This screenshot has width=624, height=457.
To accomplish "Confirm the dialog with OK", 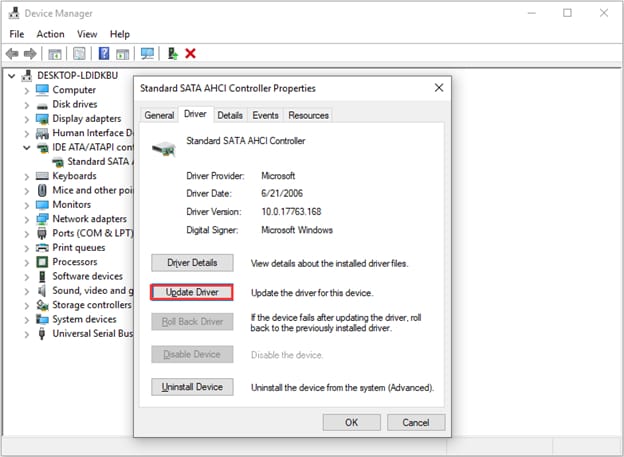I will point(352,422).
